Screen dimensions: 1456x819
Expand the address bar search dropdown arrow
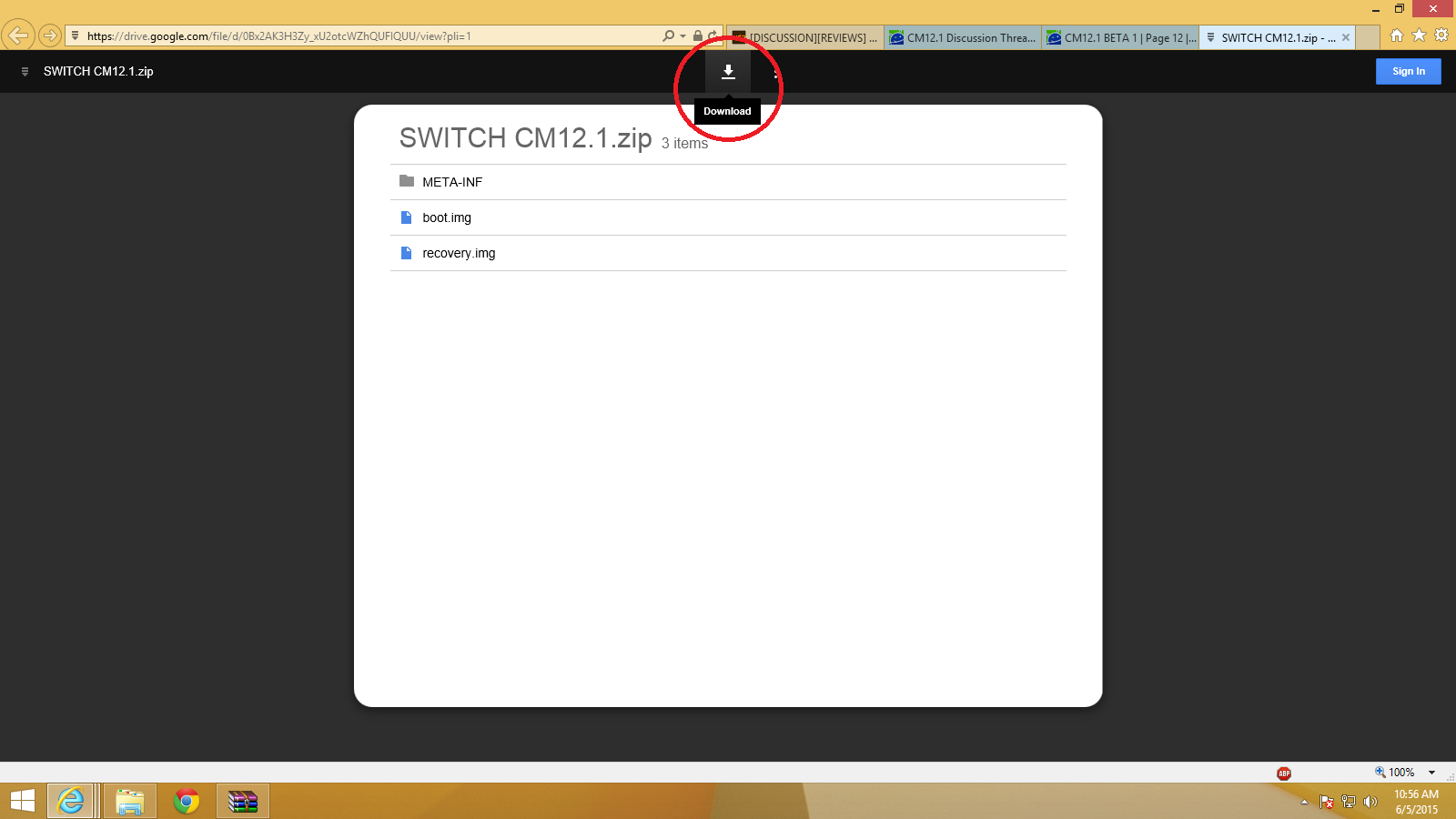(x=682, y=36)
